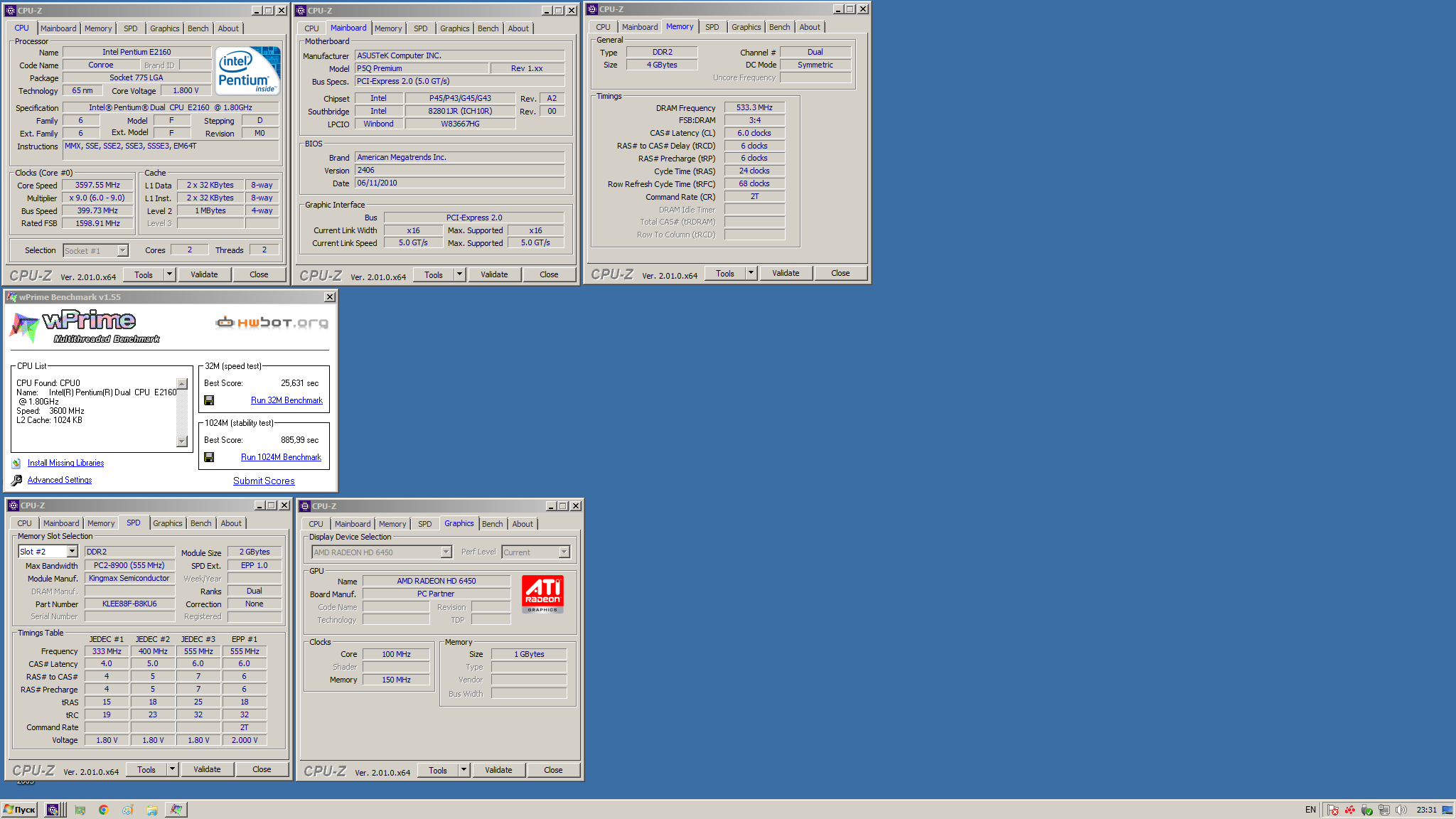Open the Slot #2 memory slot dropdown
This screenshot has height=819, width=1456.
coord(72,552)
